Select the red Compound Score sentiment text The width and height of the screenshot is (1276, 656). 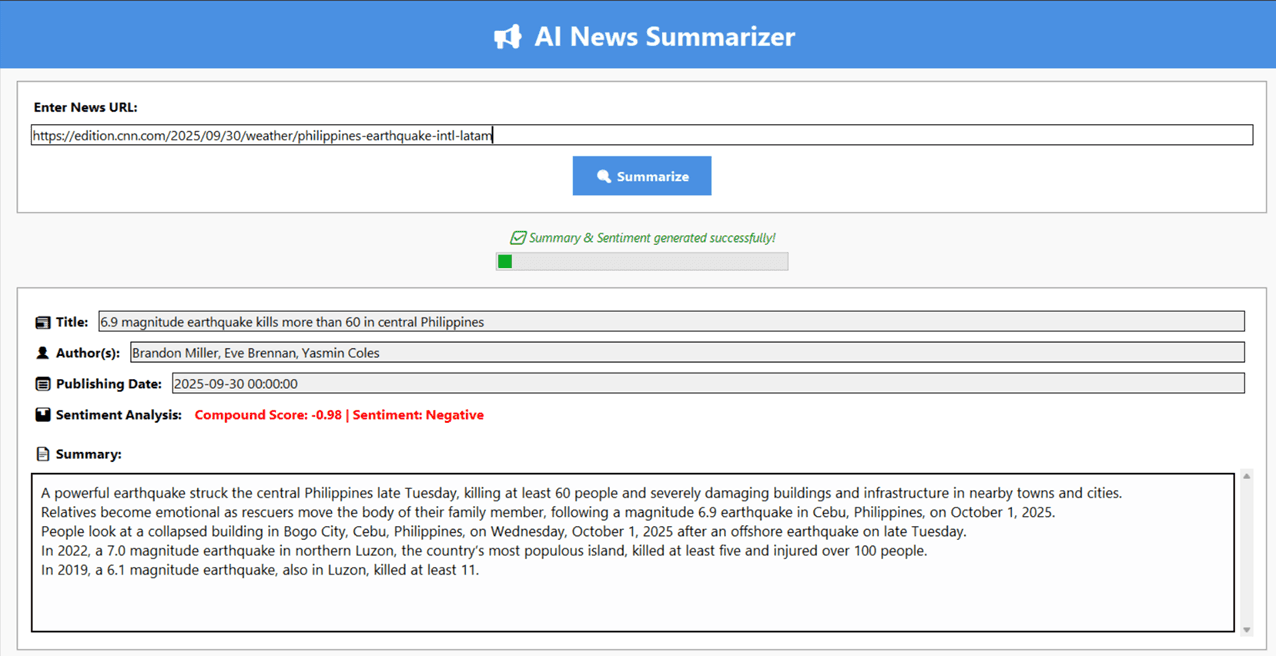click(x=339, y=414)
